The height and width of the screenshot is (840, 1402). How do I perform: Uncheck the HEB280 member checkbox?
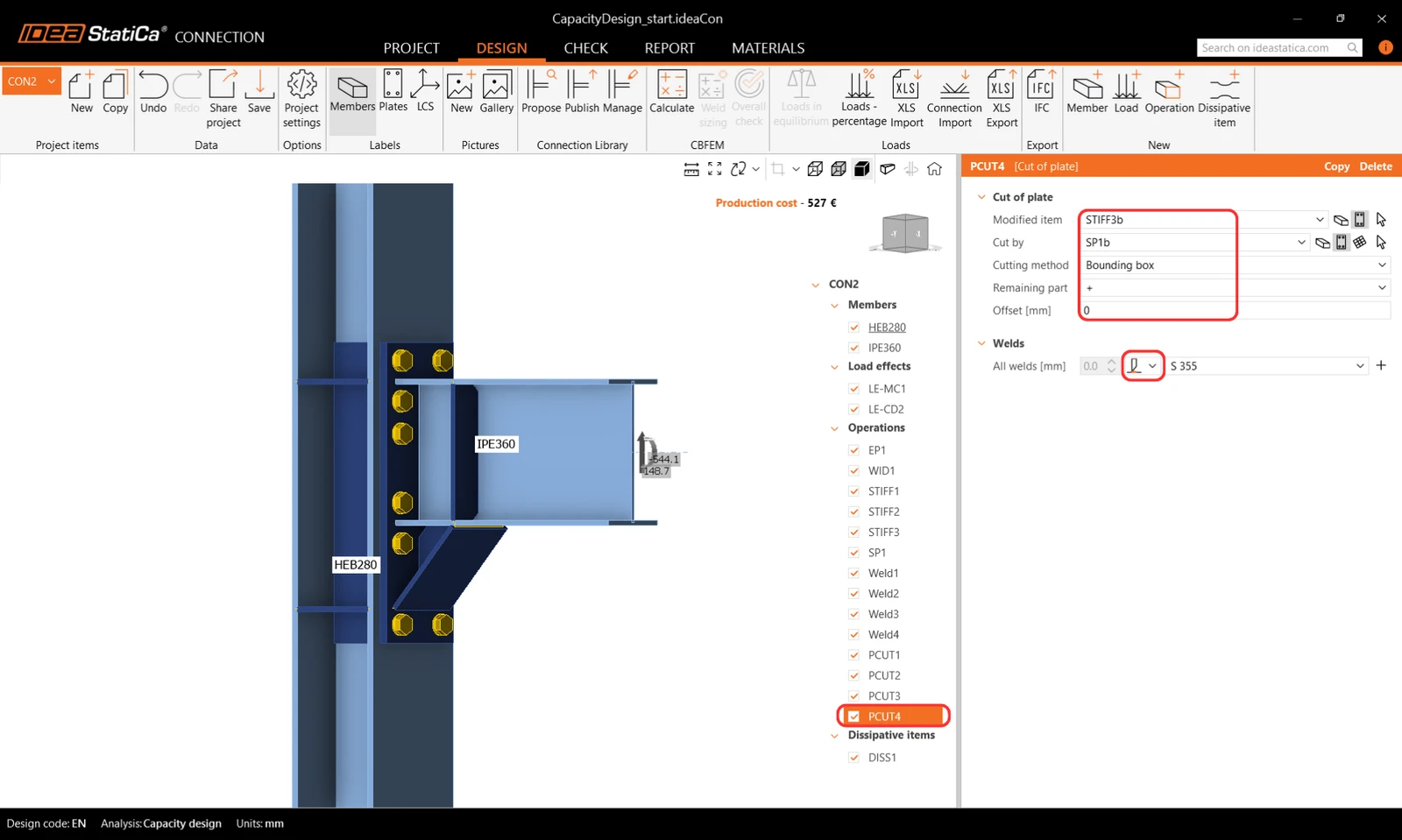coord(854,328)
